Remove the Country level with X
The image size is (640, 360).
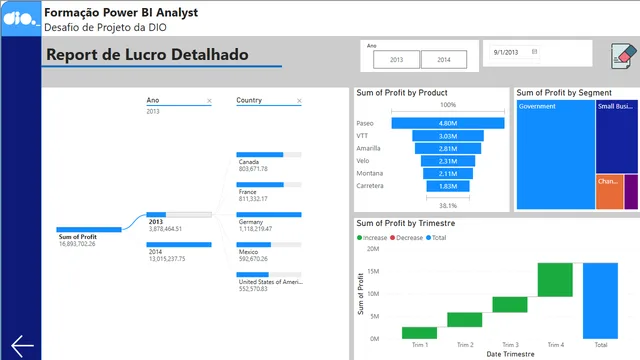299,100
